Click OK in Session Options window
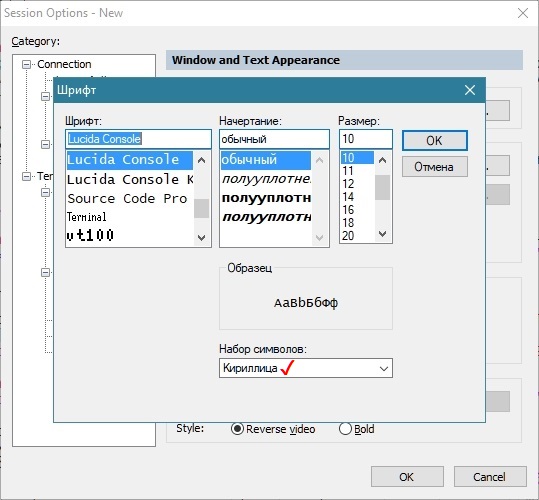Image resolution: width=539 pixels, height=500 pixels. pos(407,477)
